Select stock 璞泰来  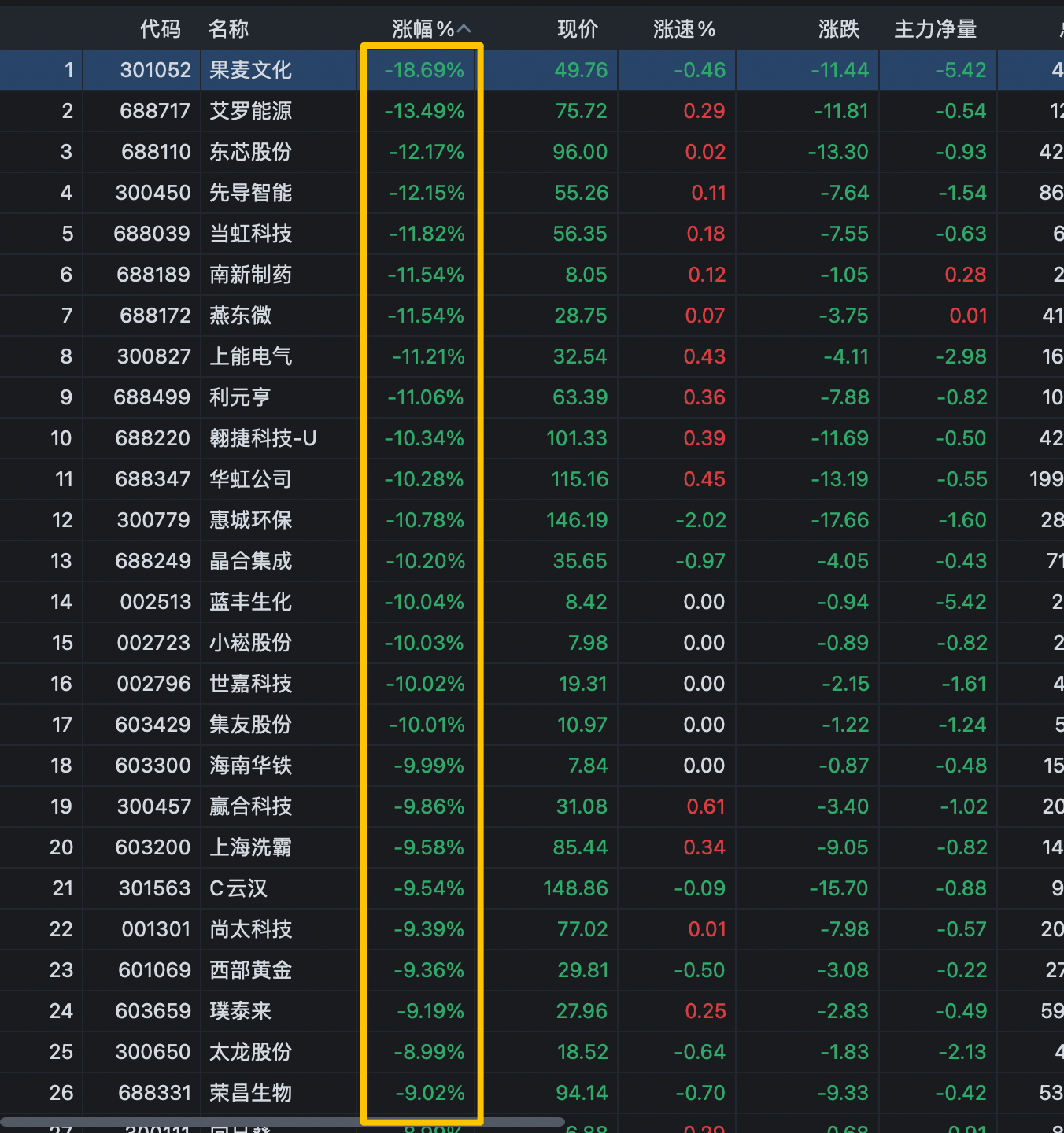click(240, 1011)
